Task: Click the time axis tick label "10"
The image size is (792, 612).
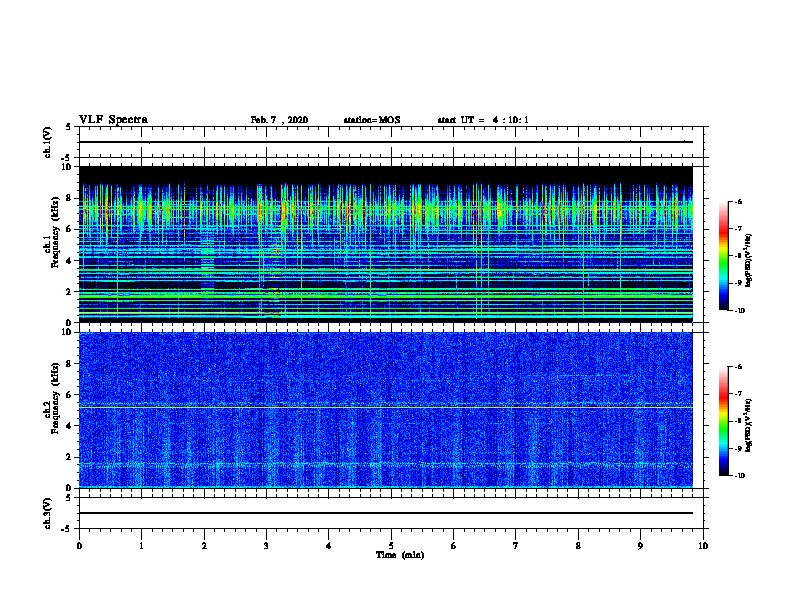Action: [703, 546]
